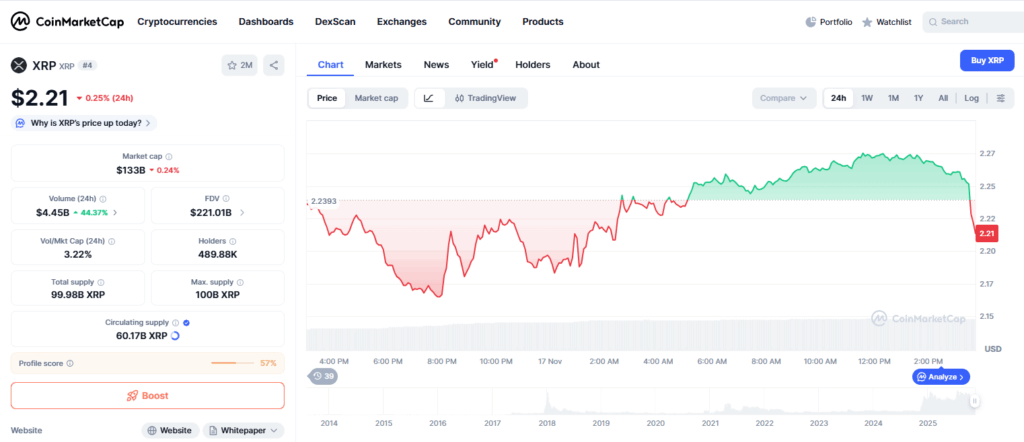Switch to the Markets tab

tap(383, 65)
